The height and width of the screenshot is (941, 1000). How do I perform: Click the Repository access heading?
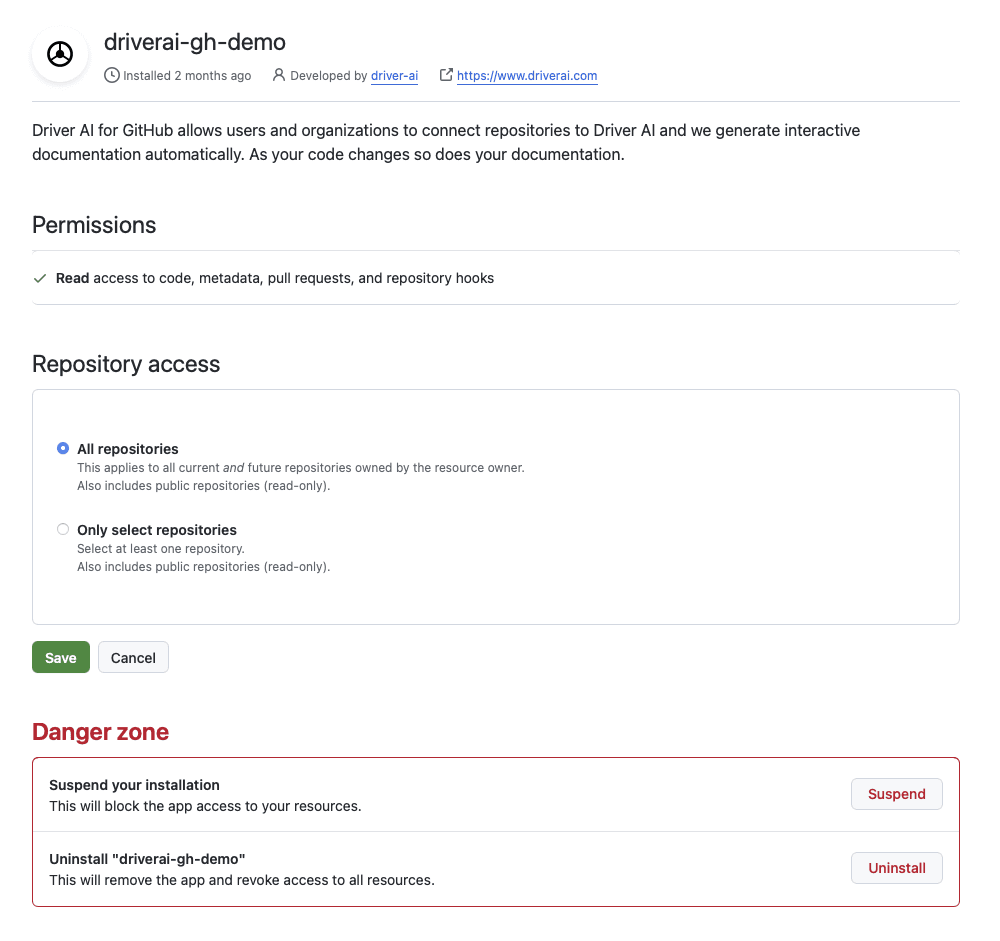coord(126,364)
